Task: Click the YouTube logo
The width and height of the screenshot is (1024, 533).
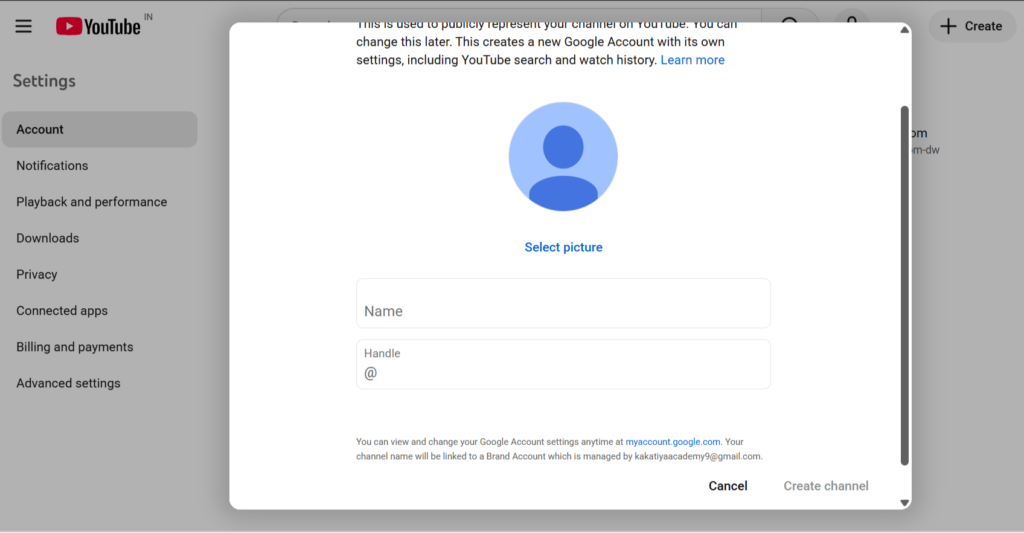Action: 98,26
